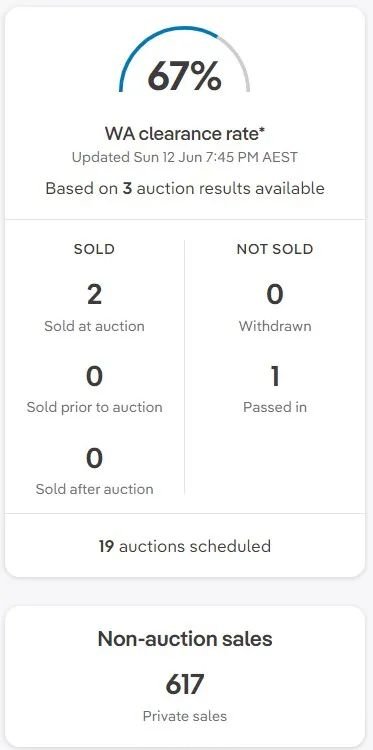The height and width of the screenshot is (750, 373).
Task: Click the Non-auction sales heading
Action: click(x=185, y=639)
